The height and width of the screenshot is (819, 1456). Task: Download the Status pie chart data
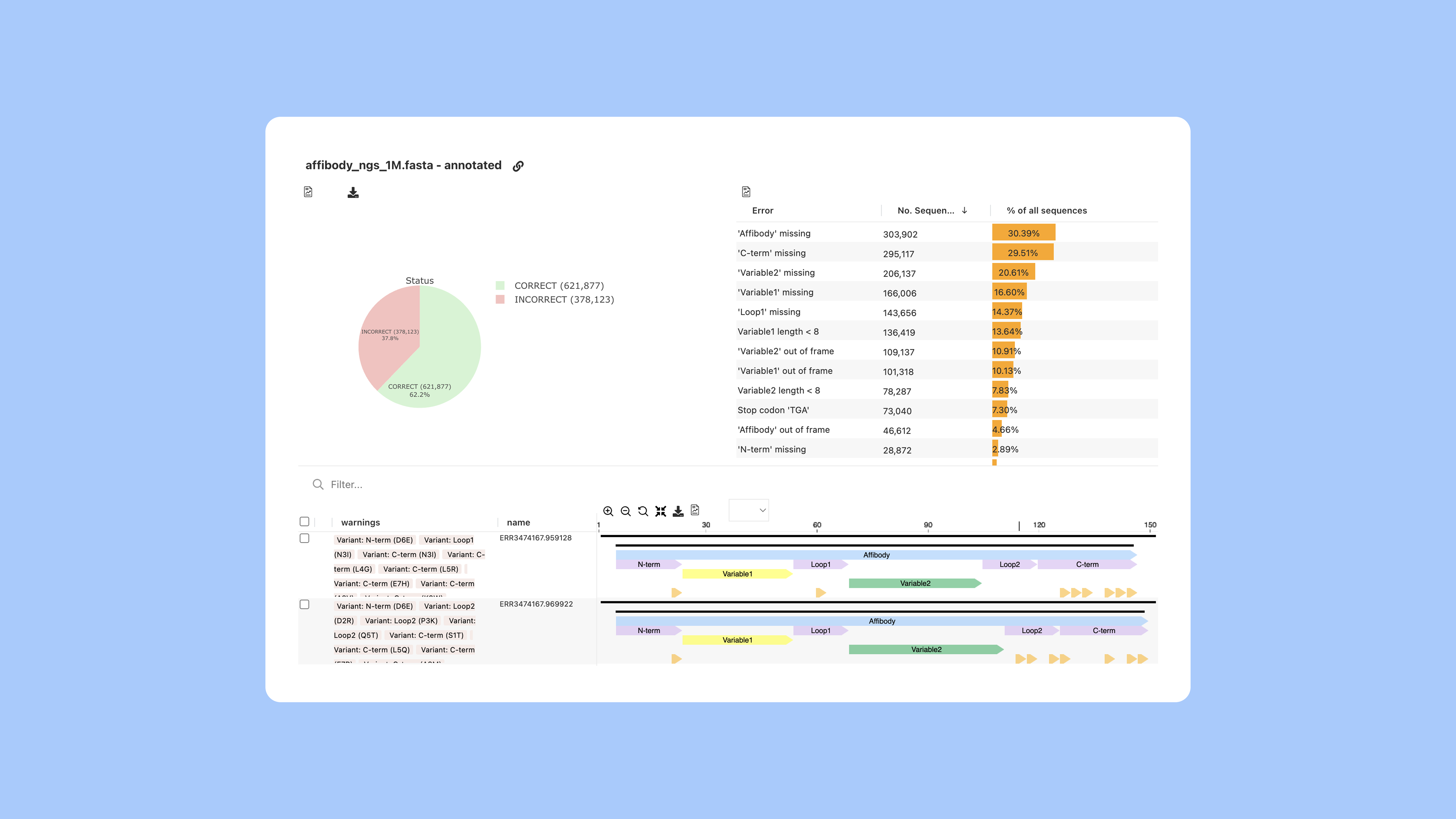click(x=353, y=193)
